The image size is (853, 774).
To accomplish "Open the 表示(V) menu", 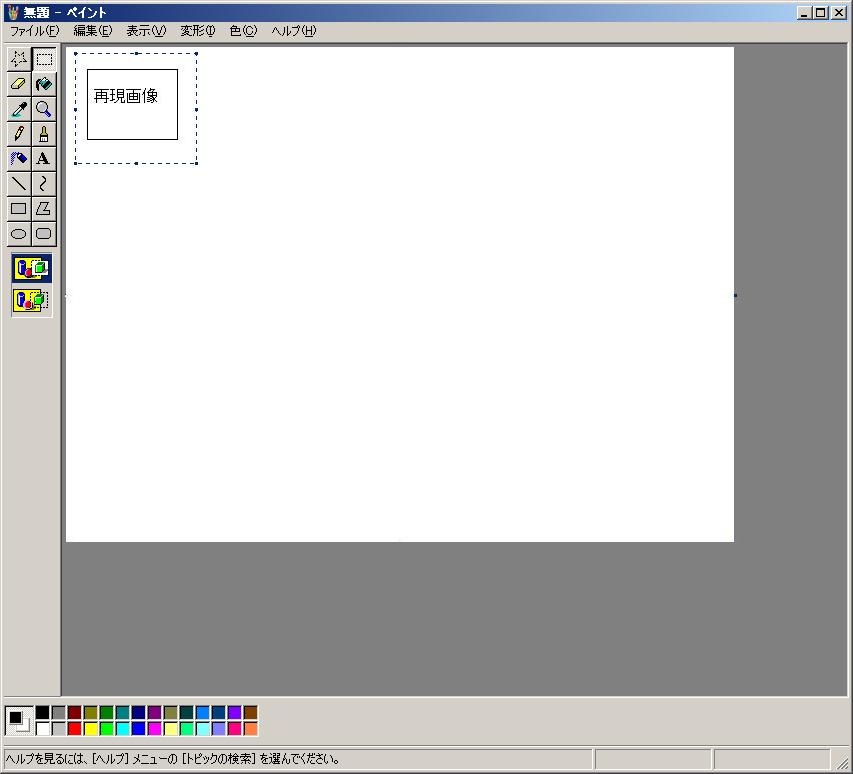I will coord(146,31).
